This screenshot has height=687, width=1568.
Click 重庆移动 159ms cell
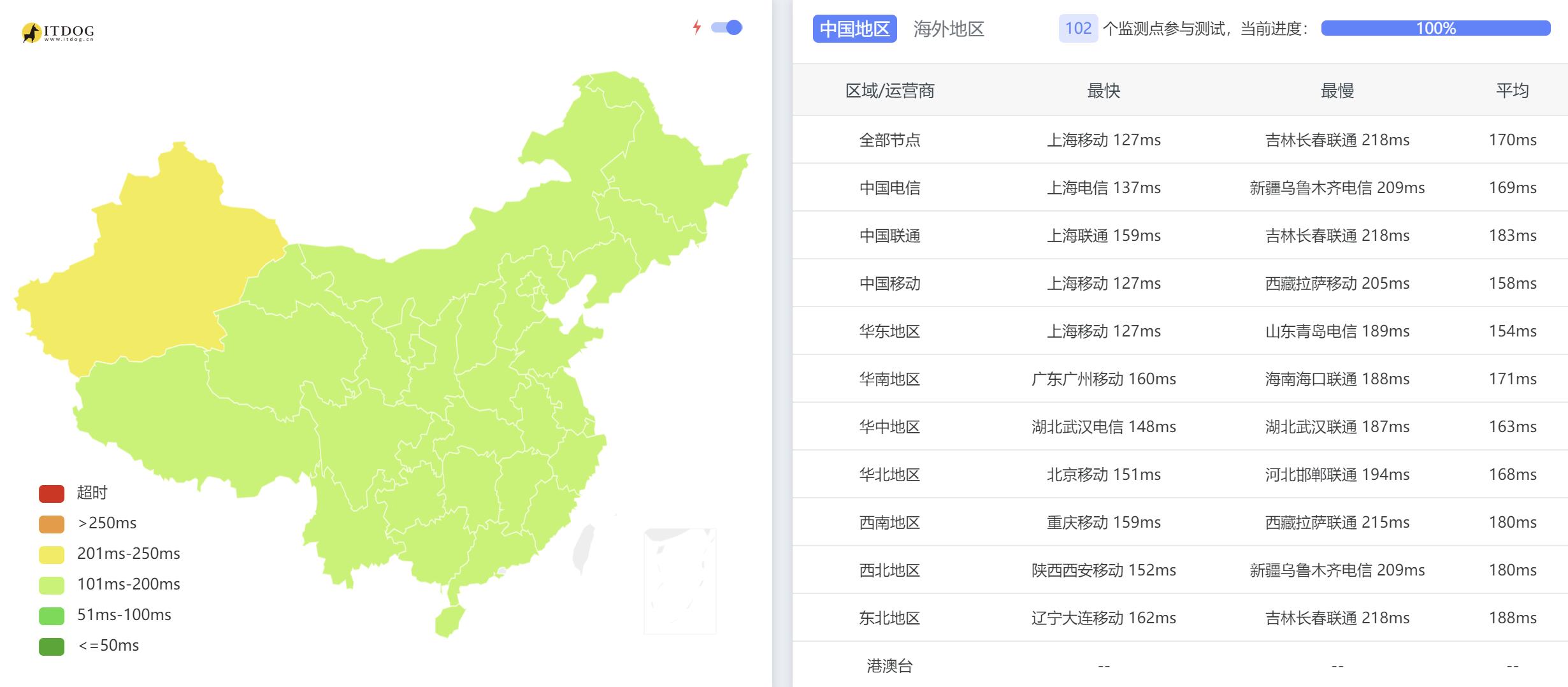coord(1104,522)
